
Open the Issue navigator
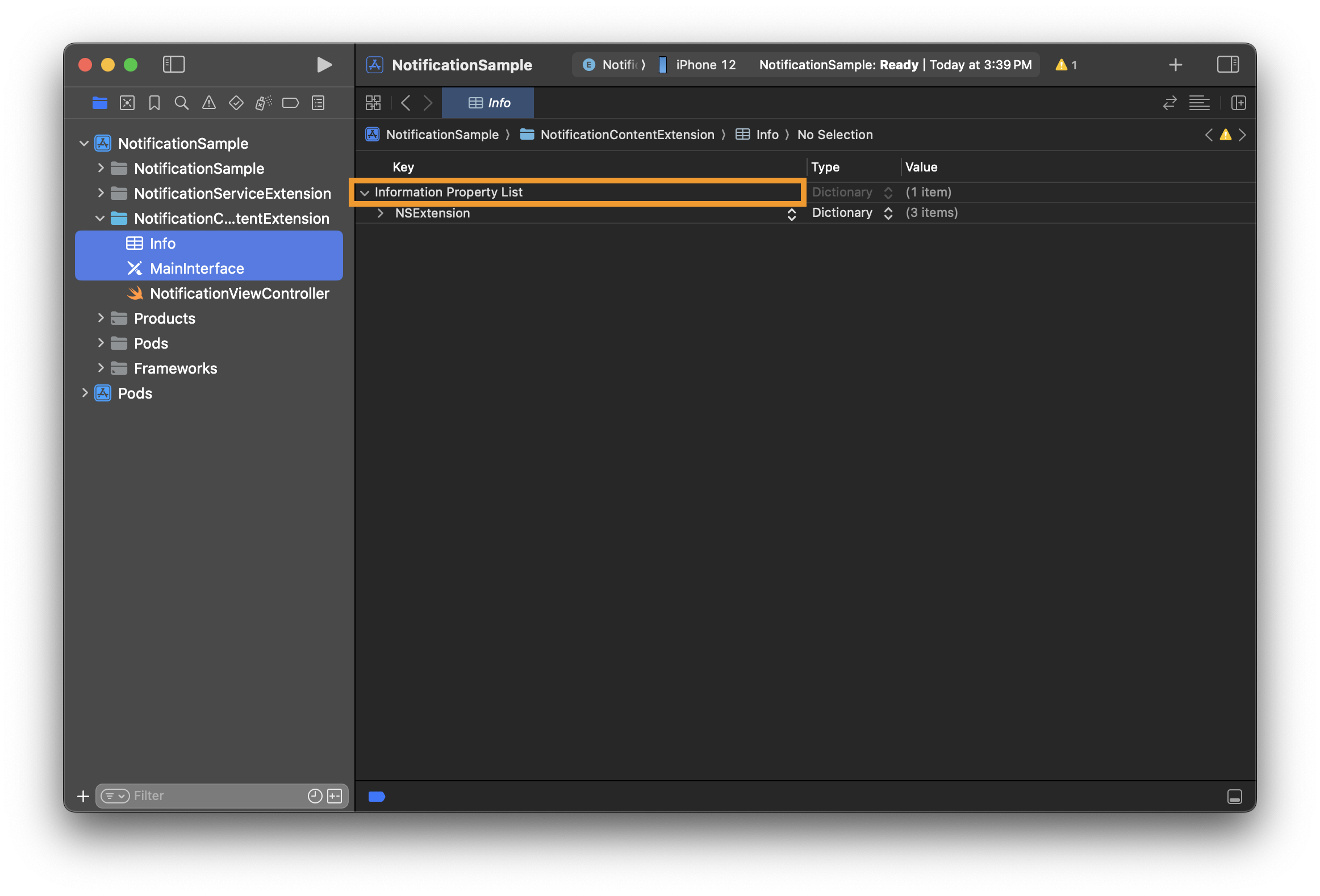coord(209,103)
